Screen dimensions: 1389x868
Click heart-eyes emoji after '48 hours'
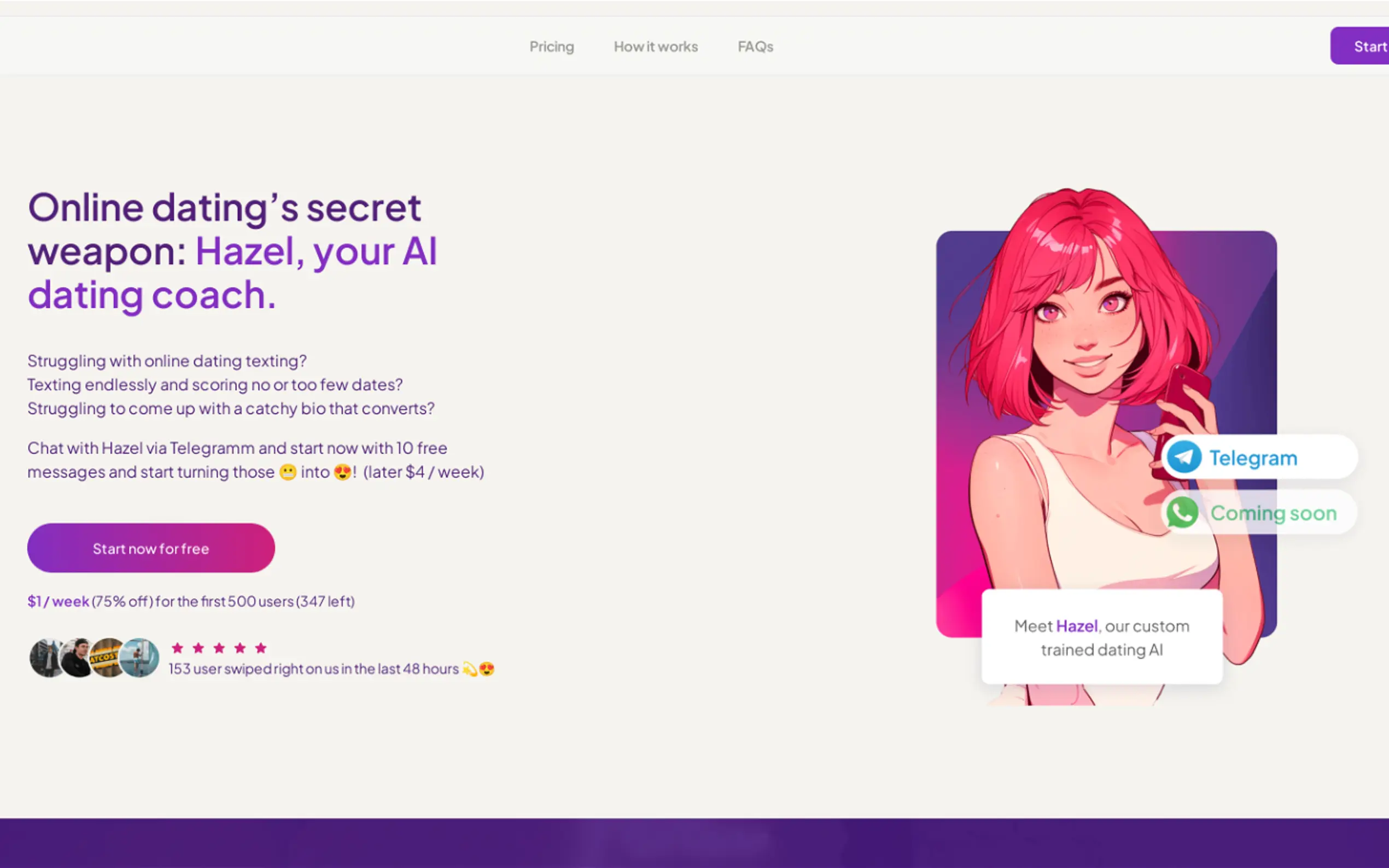[486, 670]
